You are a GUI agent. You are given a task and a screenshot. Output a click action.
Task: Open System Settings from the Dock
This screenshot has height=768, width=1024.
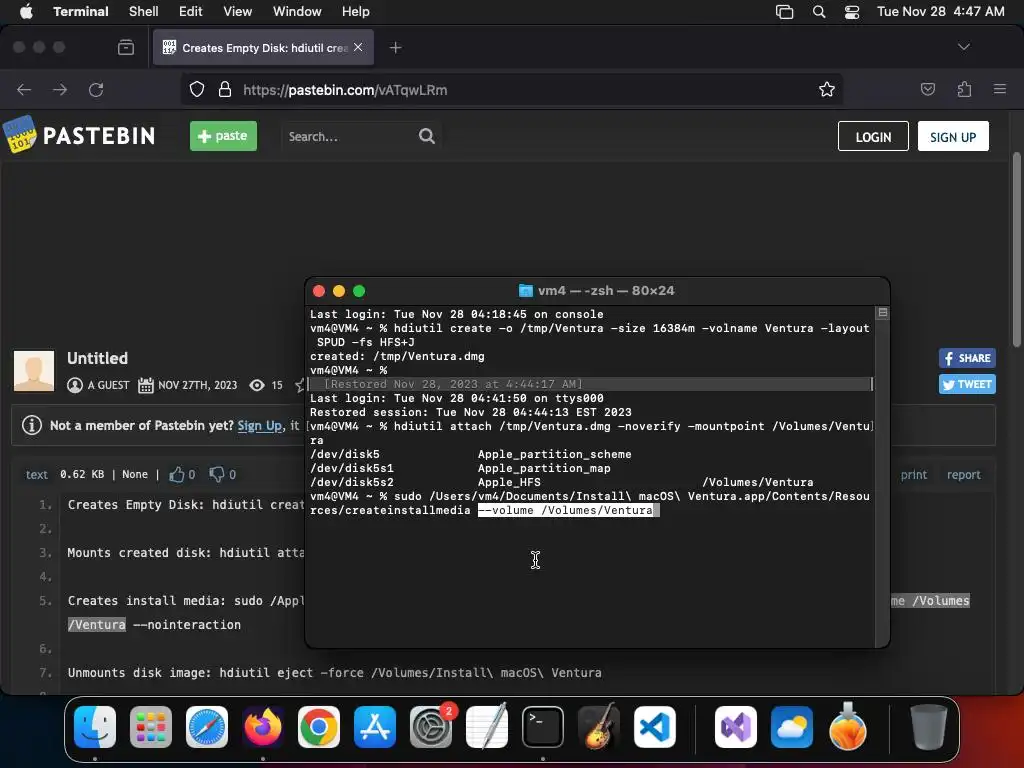(431, 727)
